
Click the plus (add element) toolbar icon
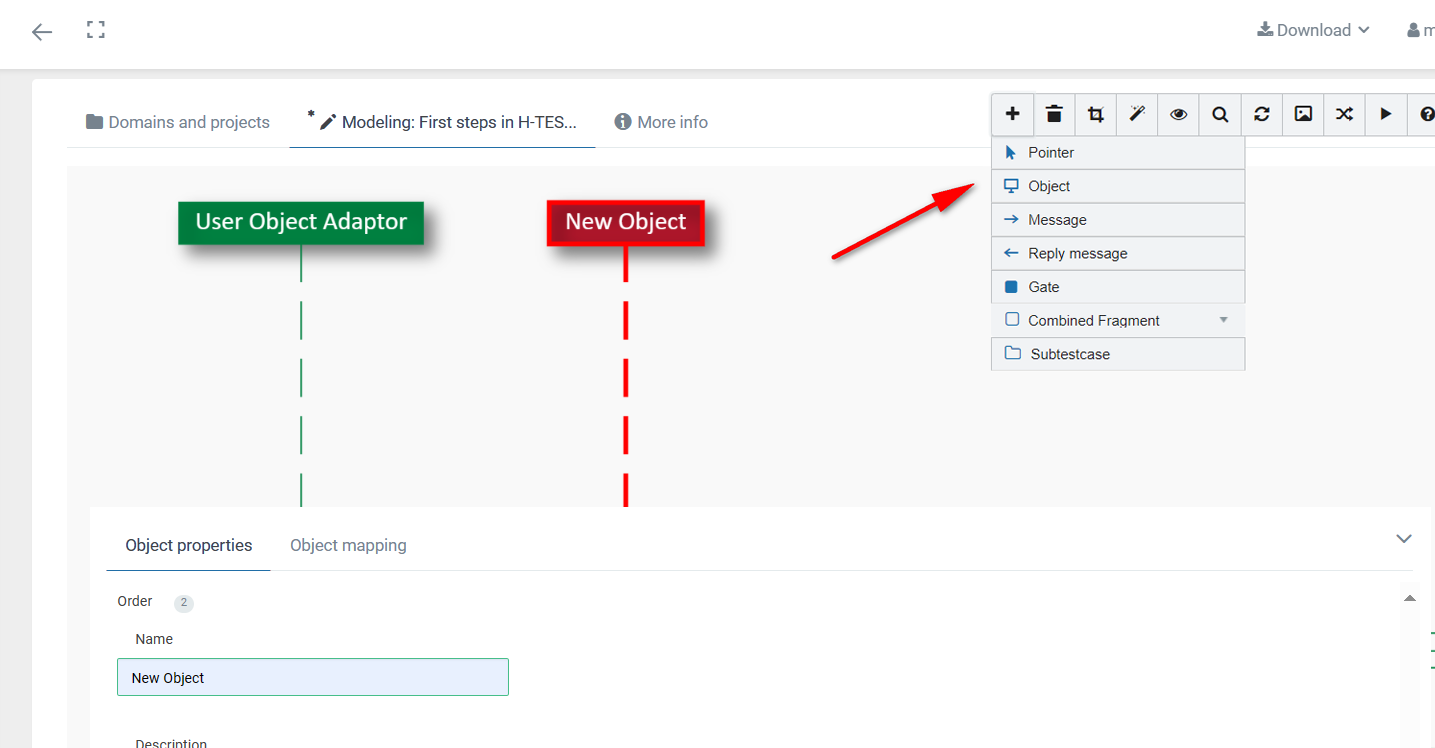(1012, 114)
